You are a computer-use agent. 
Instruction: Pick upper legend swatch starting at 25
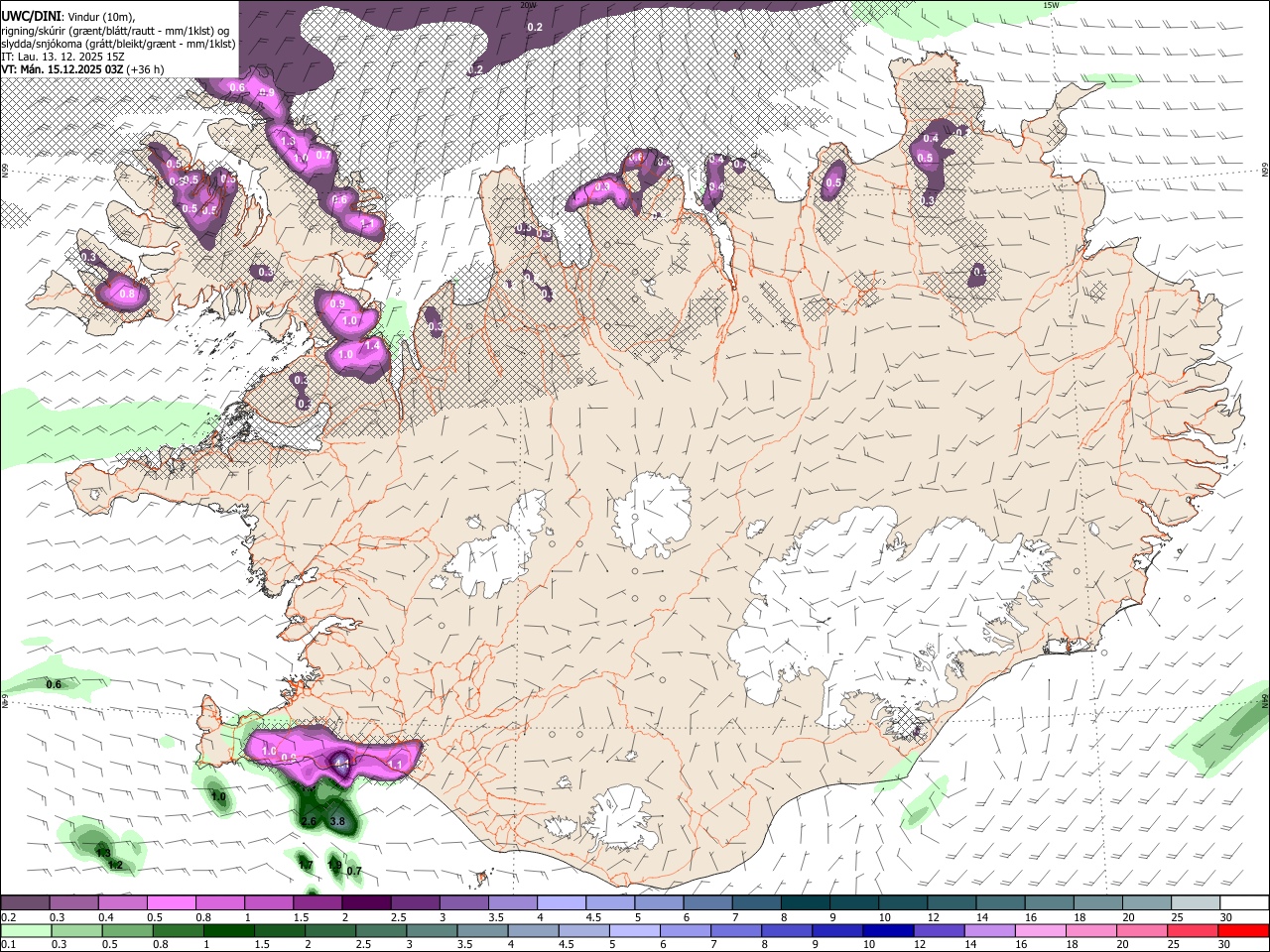[1195, 903]
